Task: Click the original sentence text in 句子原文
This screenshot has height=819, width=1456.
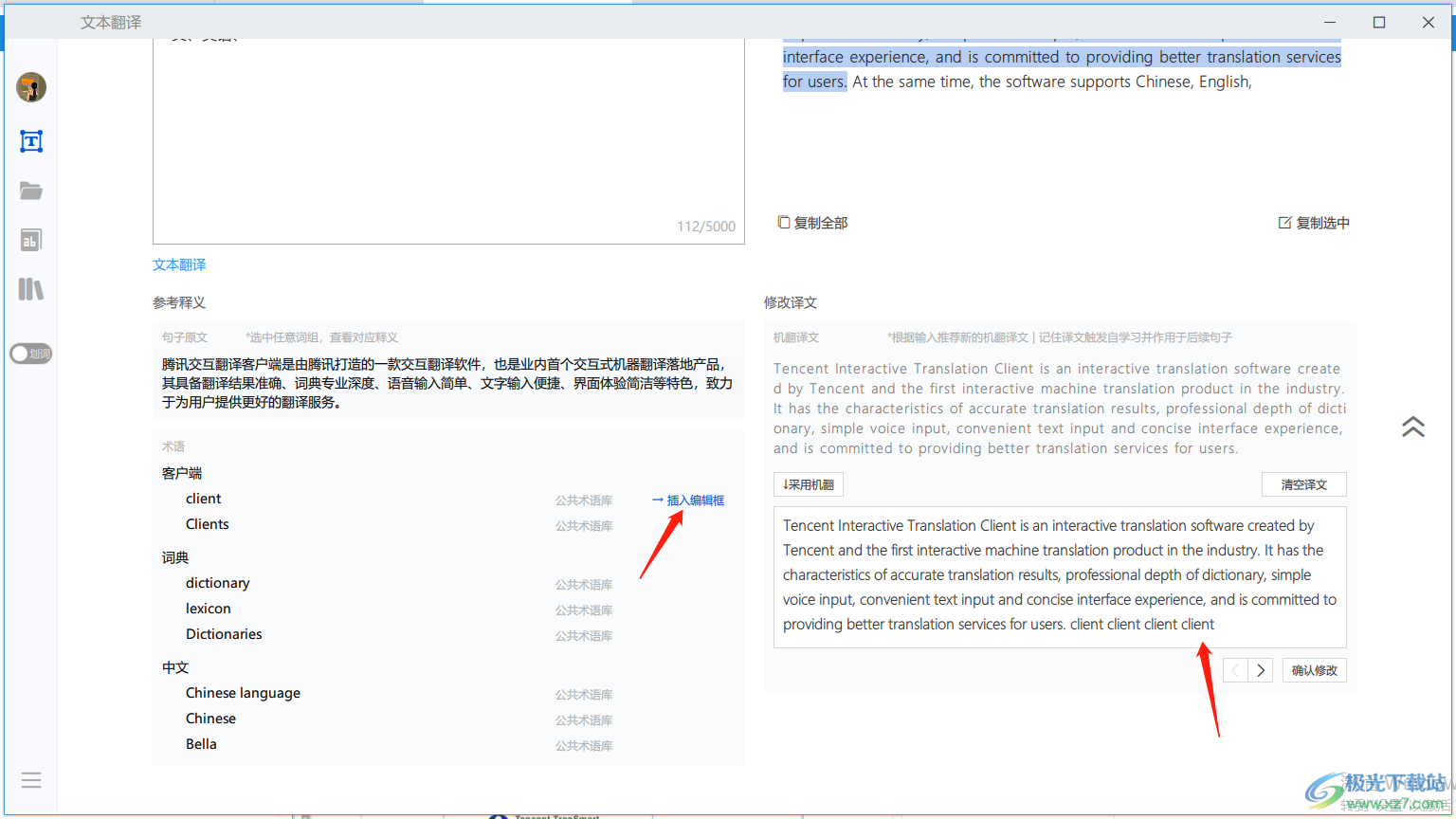Action: pos(447,383)
